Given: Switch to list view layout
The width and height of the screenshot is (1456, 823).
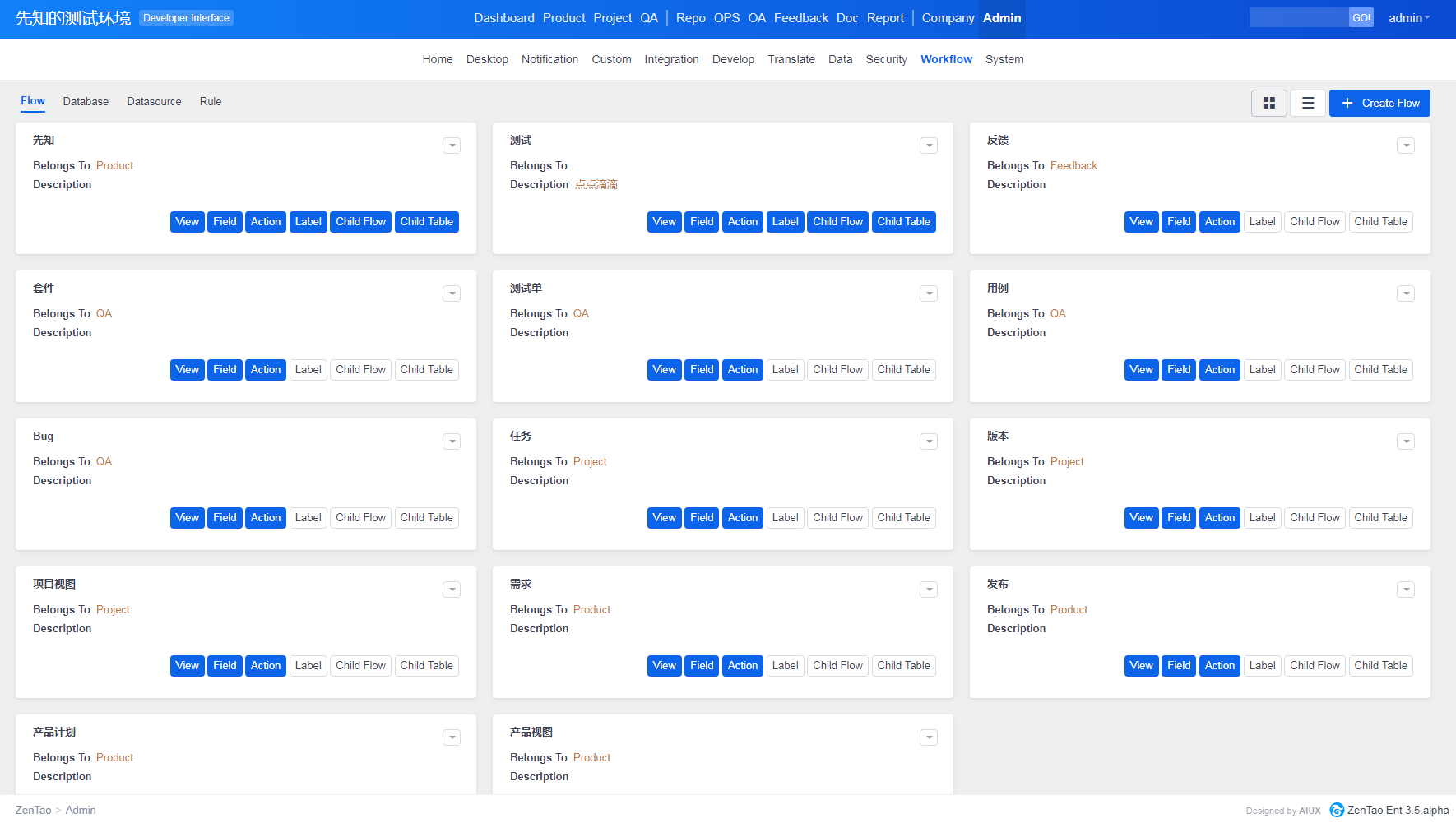Looking at the screenshot, I should [x=1307, y=103].
